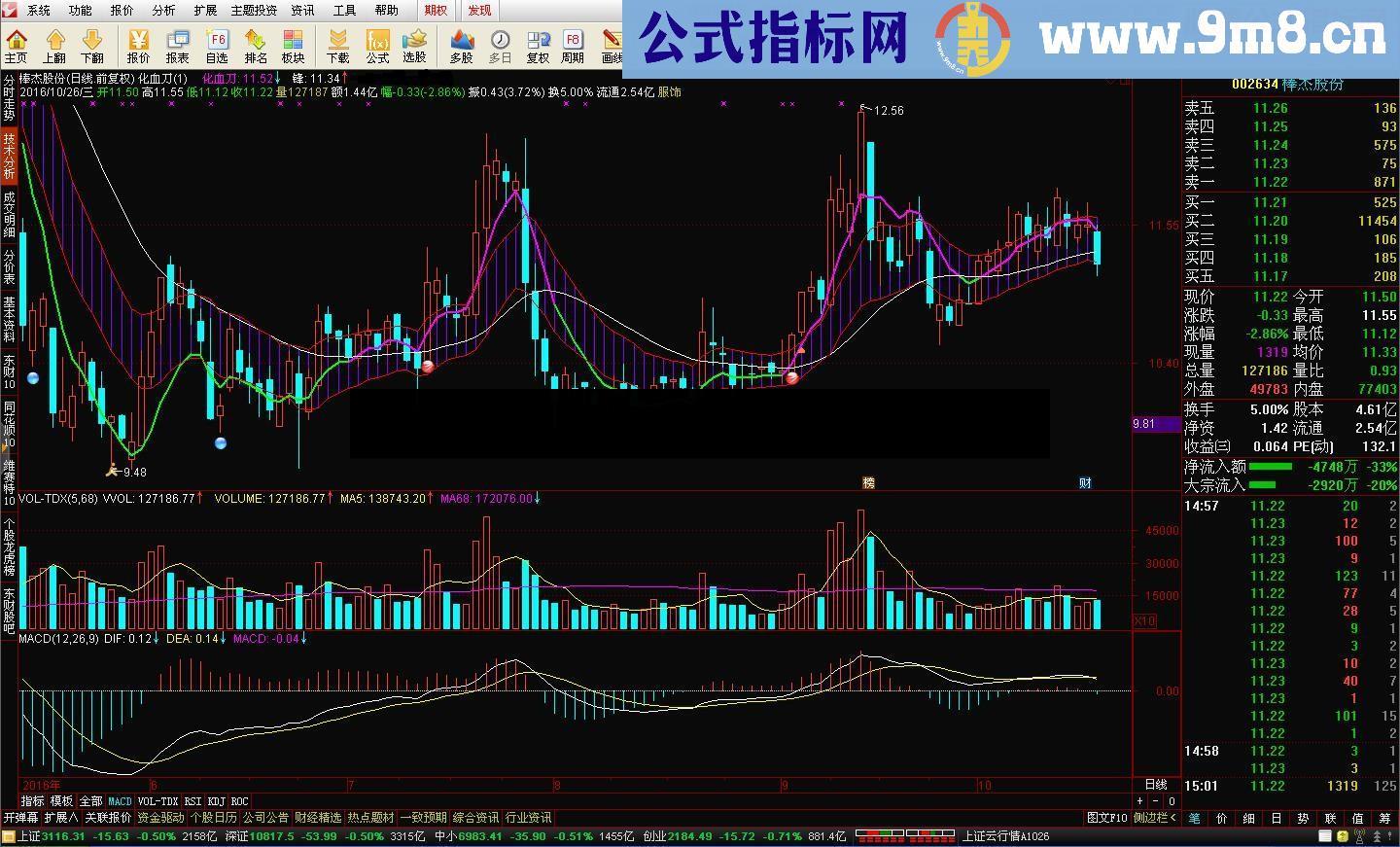
Task: Open the 报价 quotes icon with yen symbol
Action: (139, 46)
